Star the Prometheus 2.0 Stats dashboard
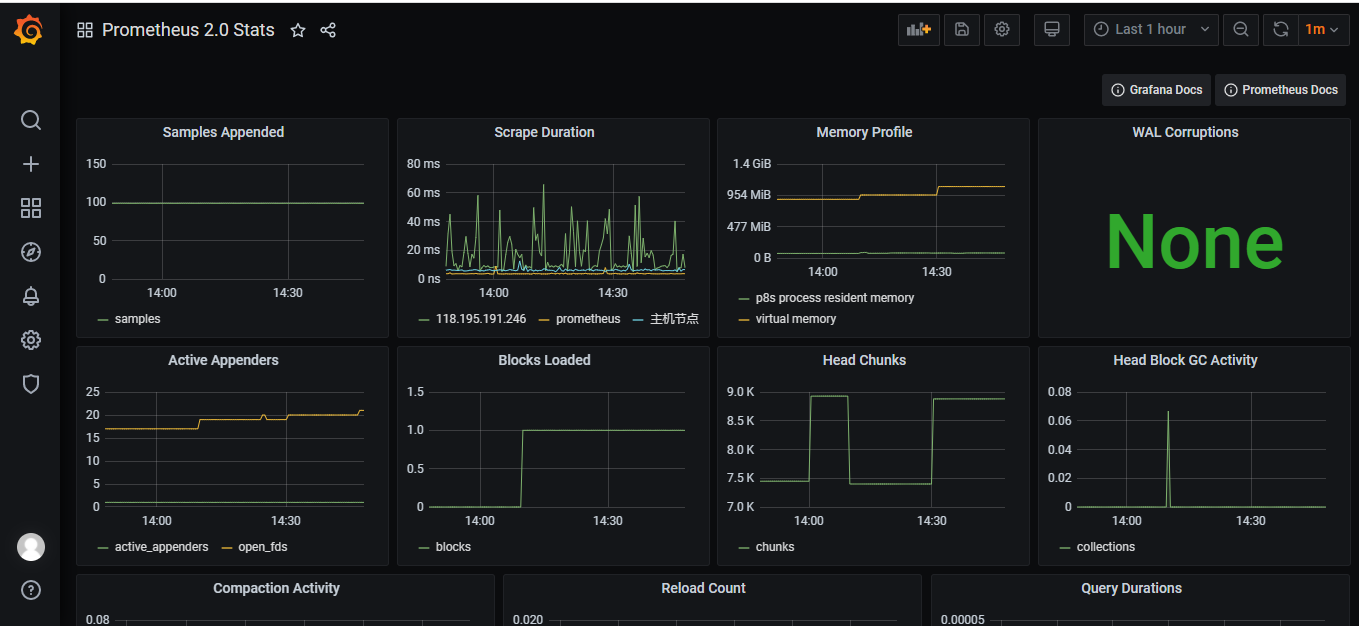The image size is (1359, 626). [x=298, y=30]
